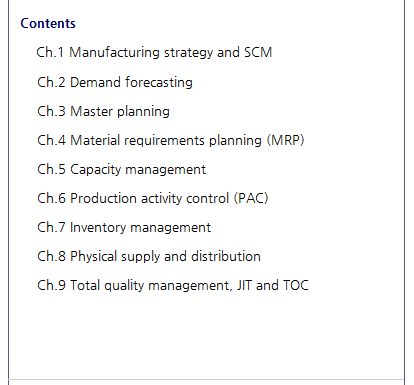Click the Ch.1 chapter number label
The image size is (414, 385).
tap(50, 52)
